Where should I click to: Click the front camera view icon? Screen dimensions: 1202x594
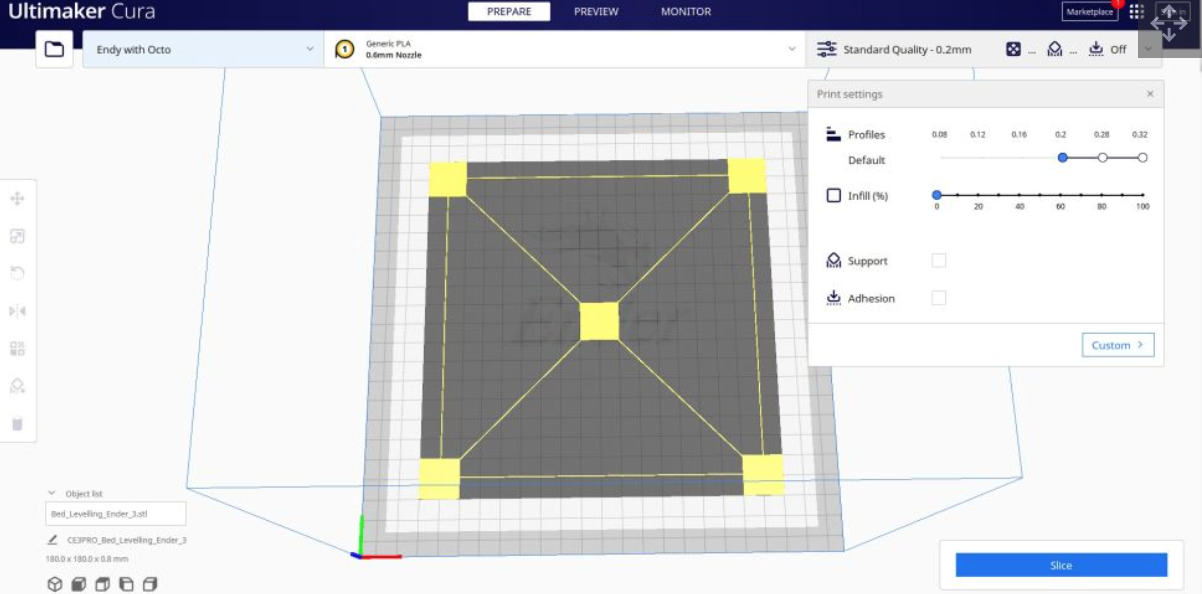coord(76,587)
